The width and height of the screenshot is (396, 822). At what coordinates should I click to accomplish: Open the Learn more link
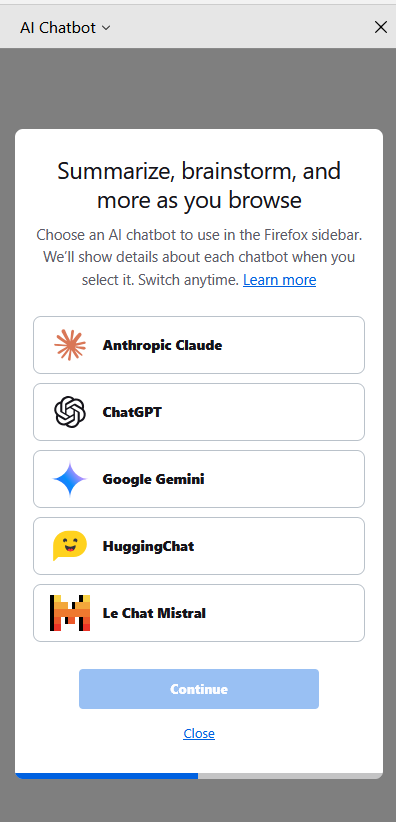pos(280,280)
